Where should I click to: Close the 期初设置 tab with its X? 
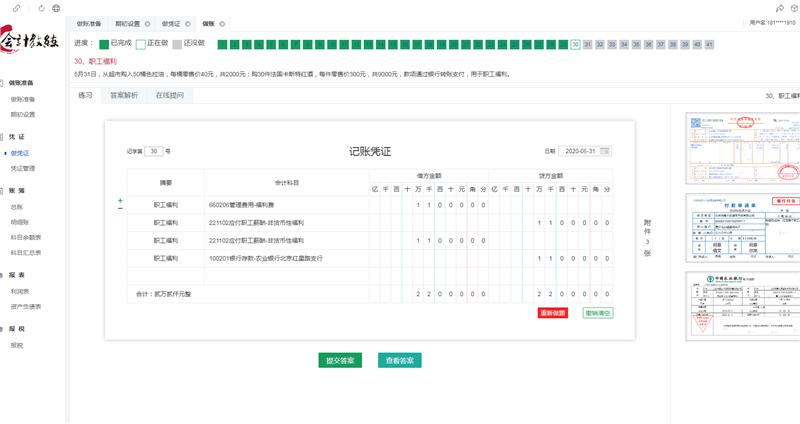tap(148, 22)
